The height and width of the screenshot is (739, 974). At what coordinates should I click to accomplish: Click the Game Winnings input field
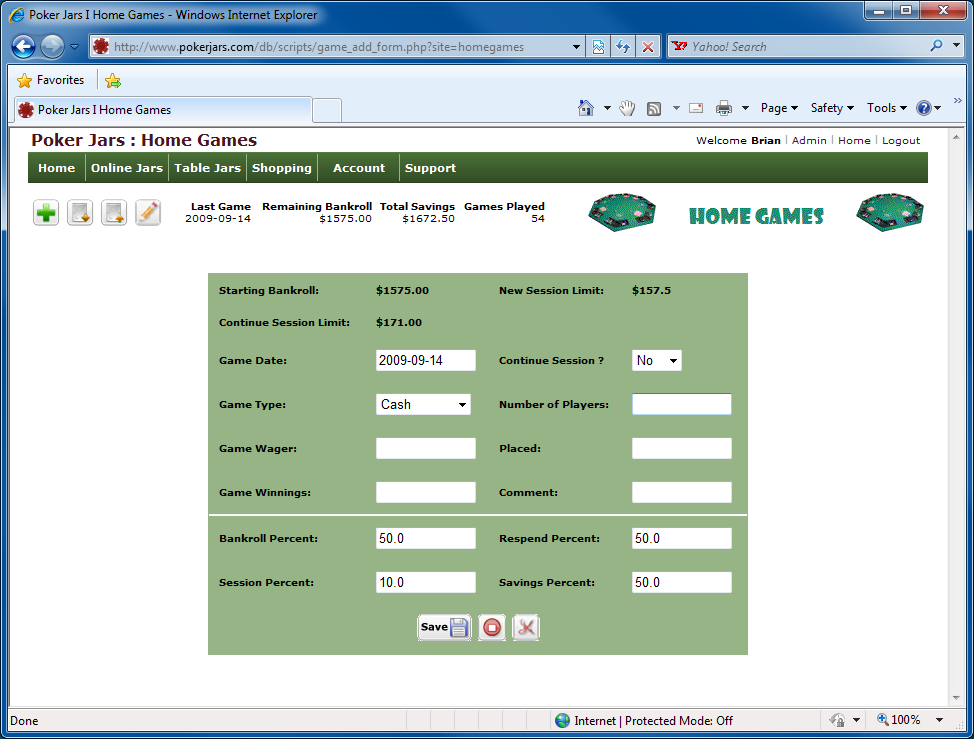426,493
